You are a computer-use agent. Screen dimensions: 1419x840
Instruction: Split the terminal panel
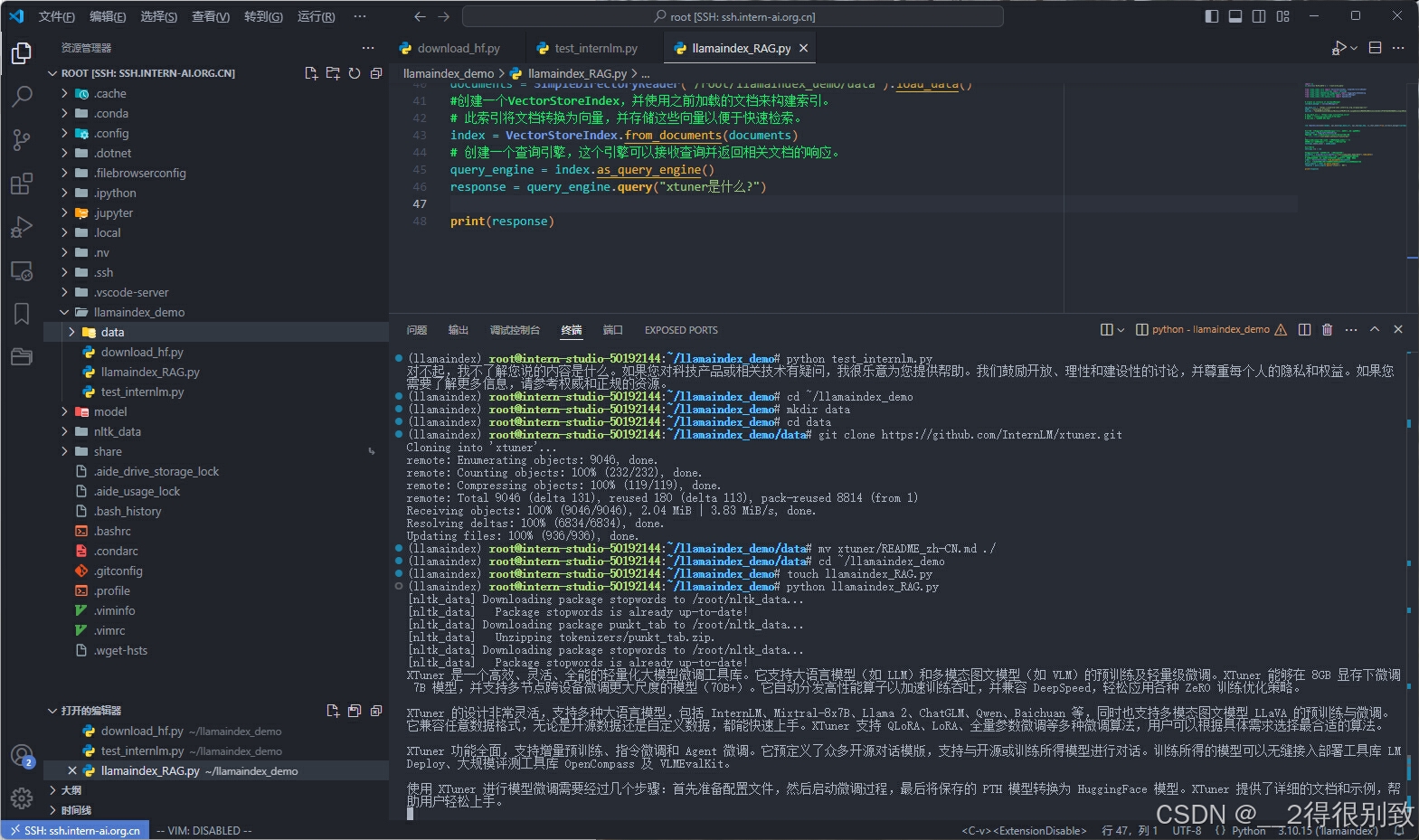1304,330
